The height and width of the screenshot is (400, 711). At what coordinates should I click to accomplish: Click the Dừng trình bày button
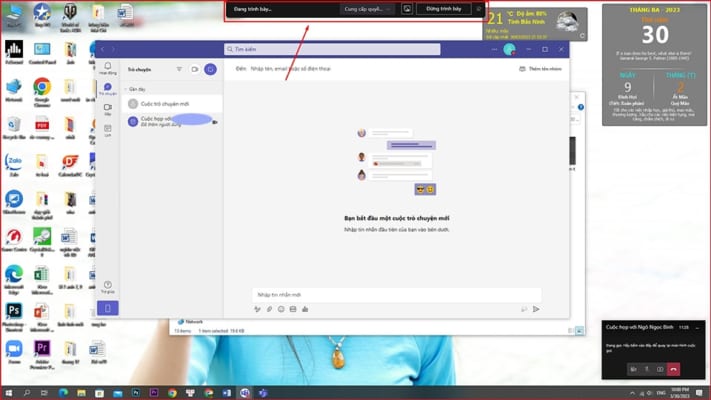[x=443, y=9]
